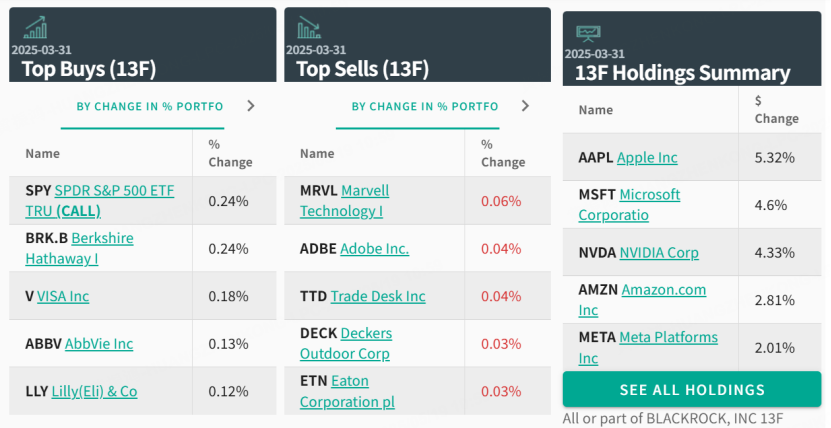Click the Top Buys bar chart icon

pyautogui.click(x=36, y=27)
